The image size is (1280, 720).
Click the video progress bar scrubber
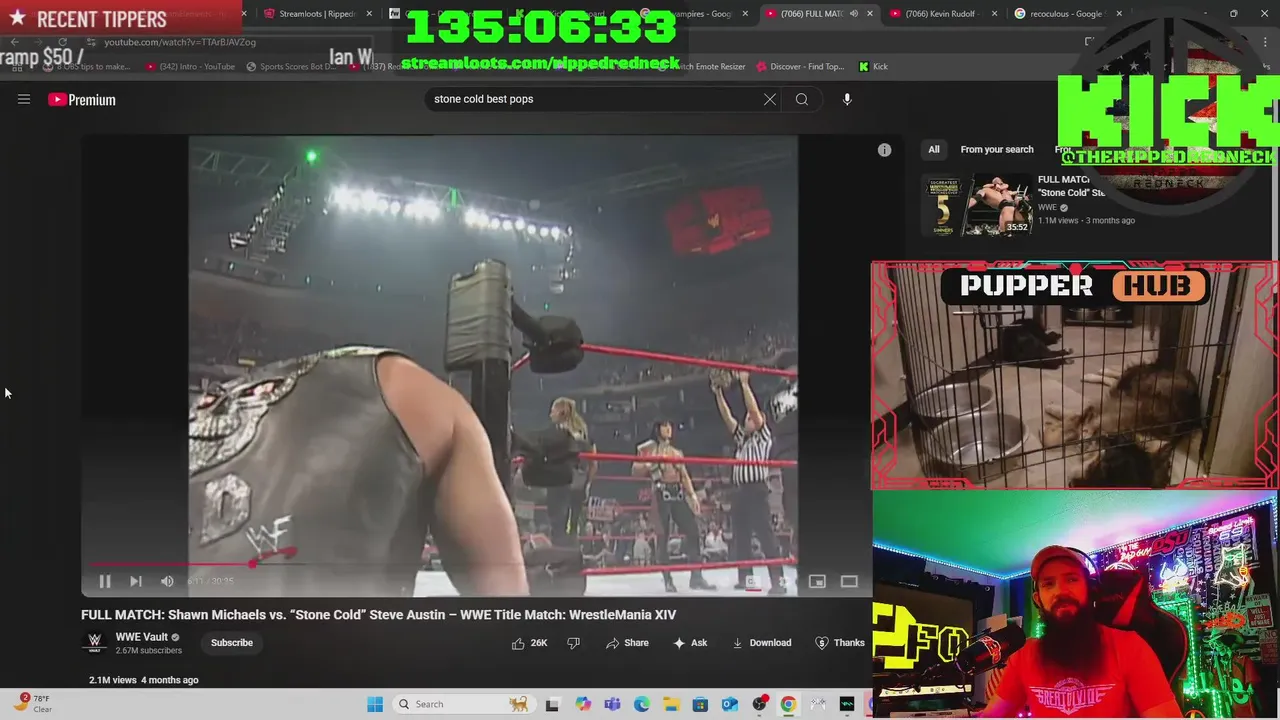click(x=252, y=564)
